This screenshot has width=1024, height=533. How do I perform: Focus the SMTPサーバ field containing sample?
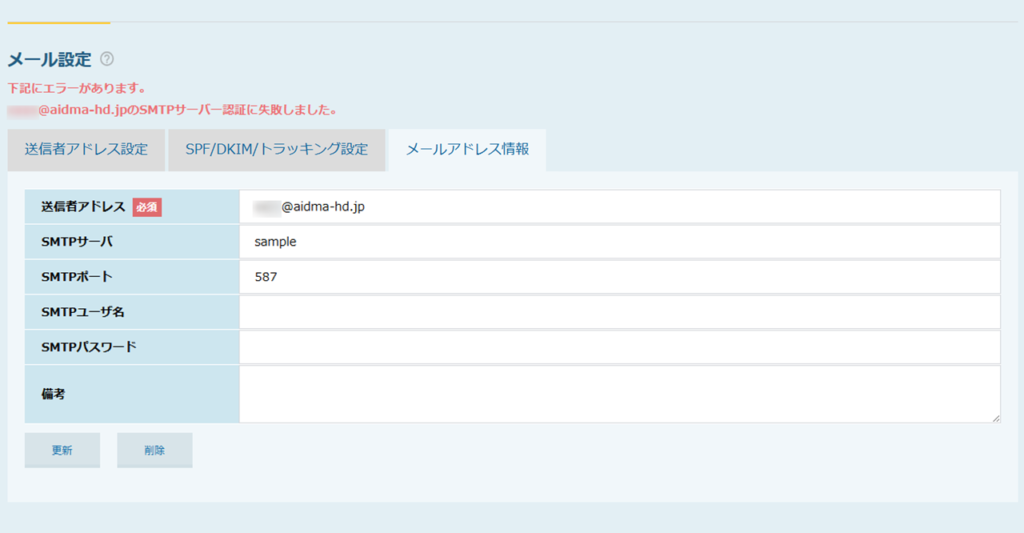(x=619, y=242)
